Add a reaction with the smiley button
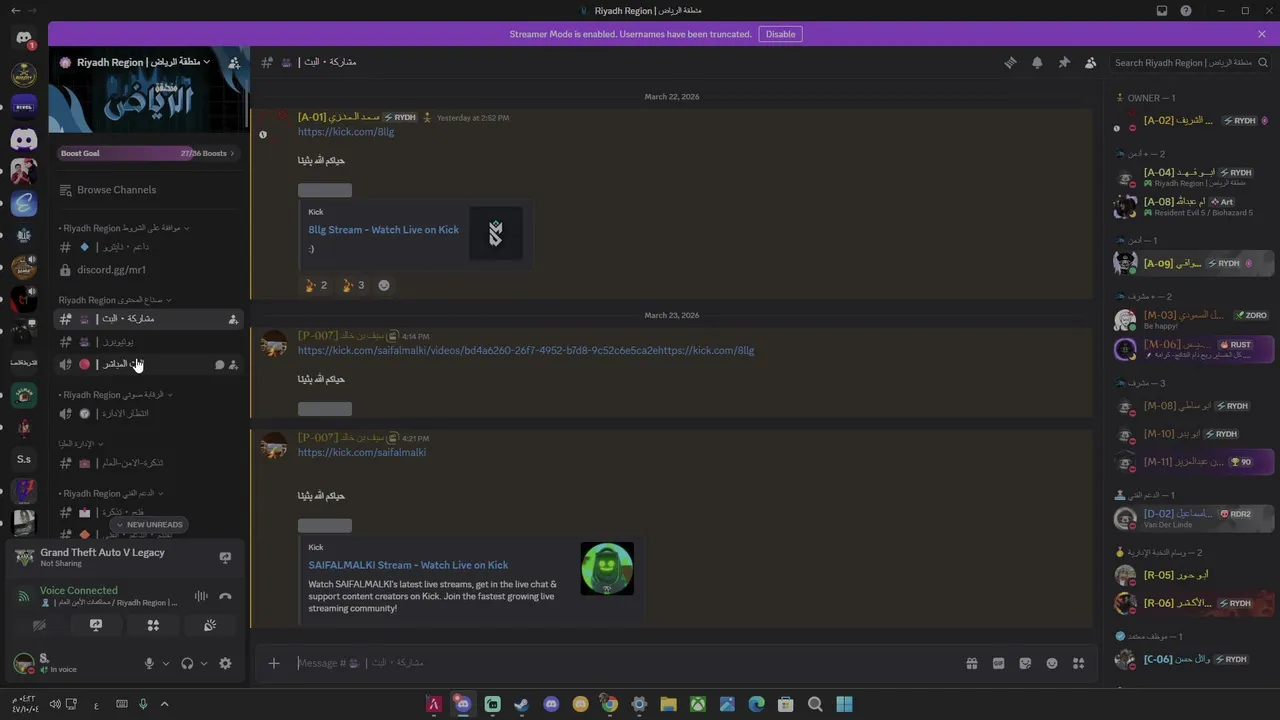 (384, 285)
